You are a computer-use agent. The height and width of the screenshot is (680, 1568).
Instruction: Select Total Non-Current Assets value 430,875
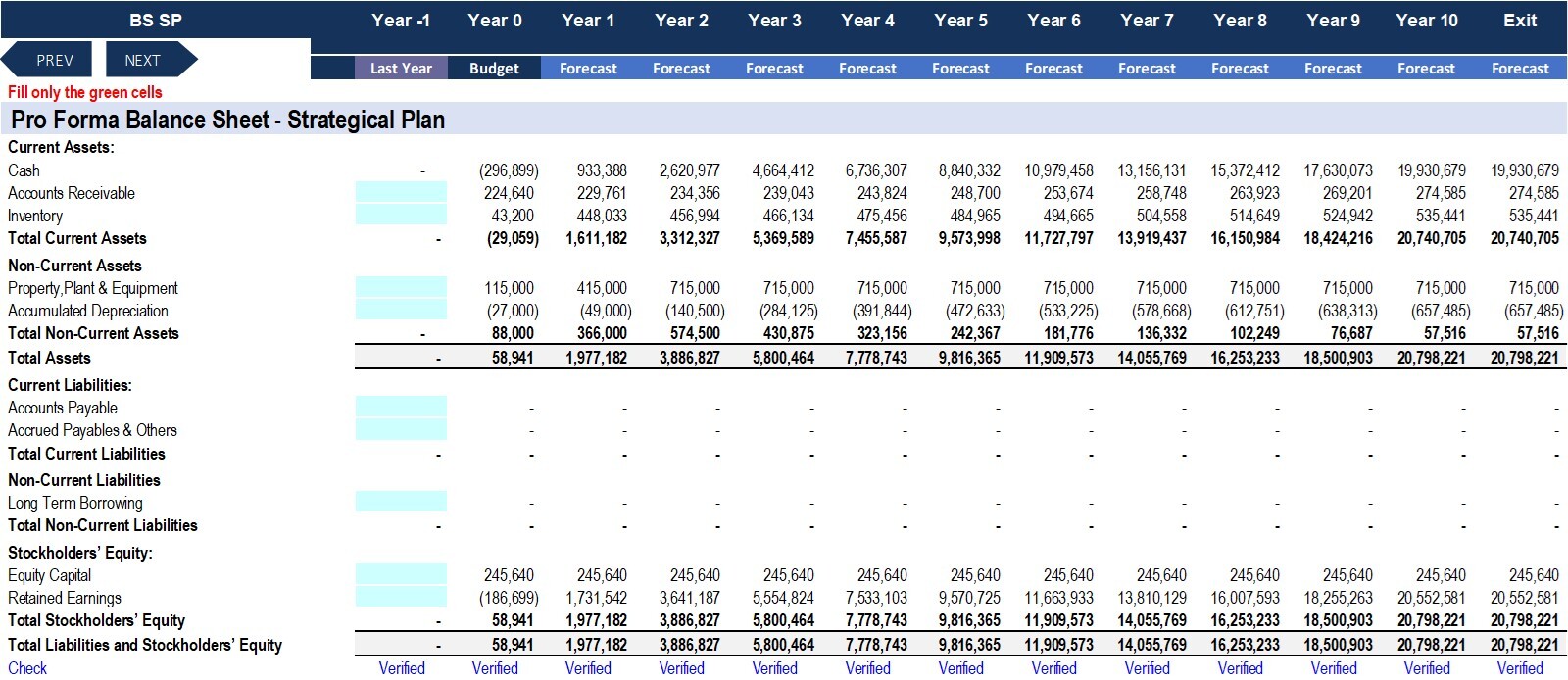pyautogui.click(x=788, y=333)
